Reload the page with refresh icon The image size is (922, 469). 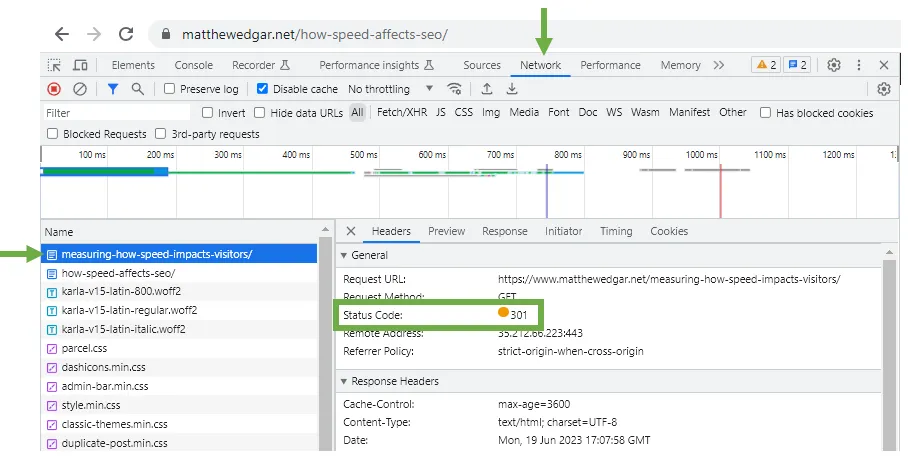coord(126,34)
